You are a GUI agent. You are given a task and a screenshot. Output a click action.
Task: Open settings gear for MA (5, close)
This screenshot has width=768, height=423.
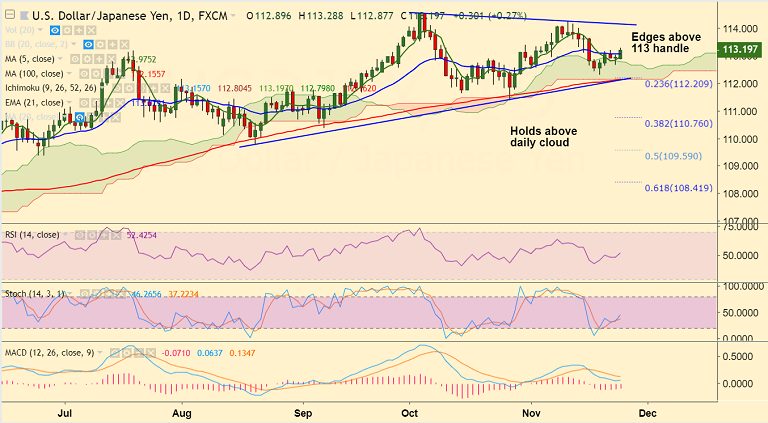click(87, 59)
